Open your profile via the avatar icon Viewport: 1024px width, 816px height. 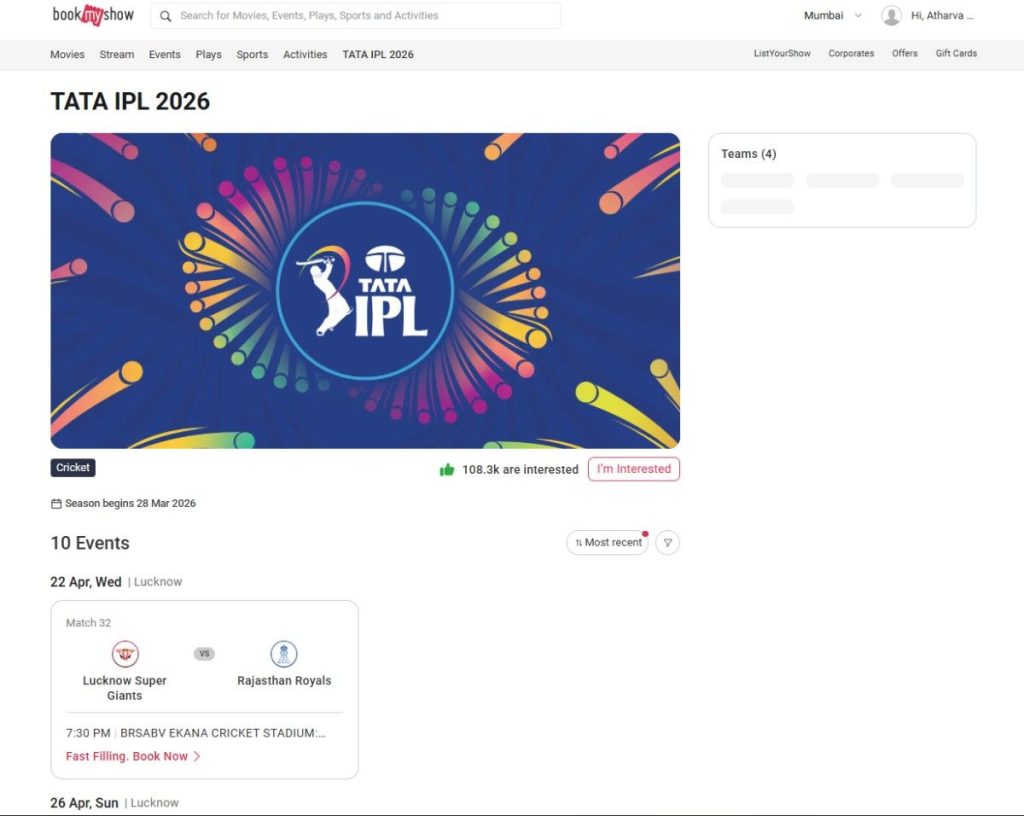[890, 15]
